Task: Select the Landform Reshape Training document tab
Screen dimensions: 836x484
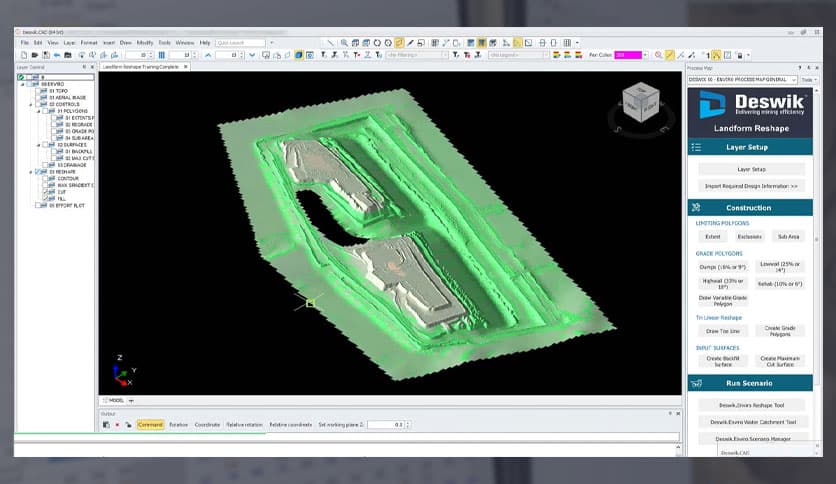Action: coord(141,66)
